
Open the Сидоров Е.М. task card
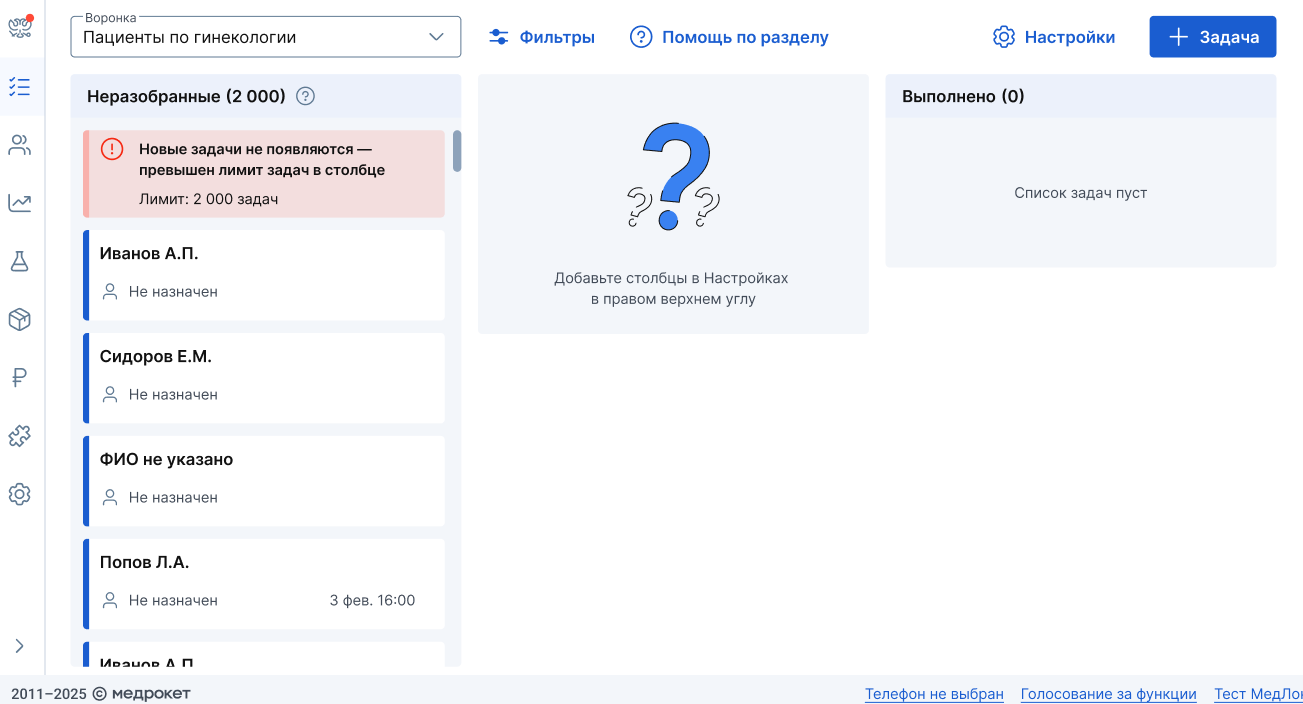point(265,377)
